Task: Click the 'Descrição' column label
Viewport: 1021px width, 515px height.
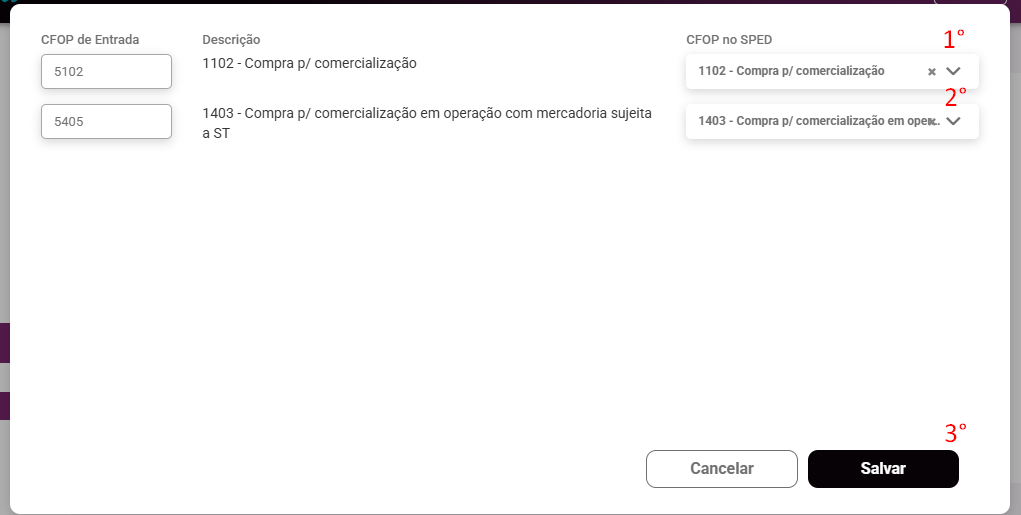Action: [231, 40]
